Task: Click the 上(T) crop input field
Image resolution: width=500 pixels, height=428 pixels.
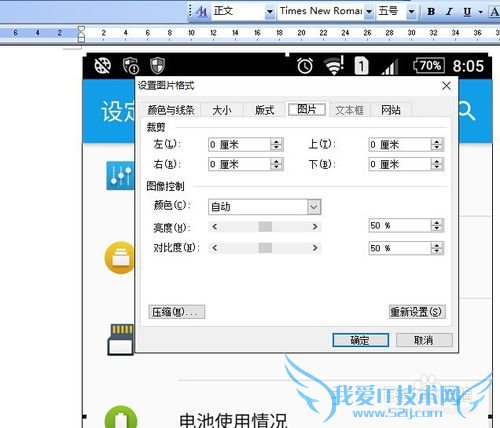Action: pyautogui.click(x=399, y=145)
